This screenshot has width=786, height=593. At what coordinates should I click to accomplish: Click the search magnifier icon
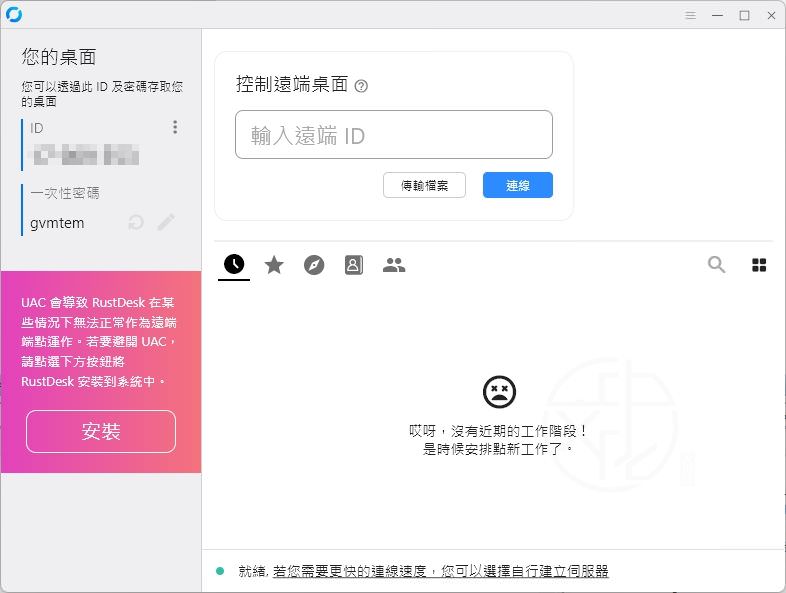(716, 264)
